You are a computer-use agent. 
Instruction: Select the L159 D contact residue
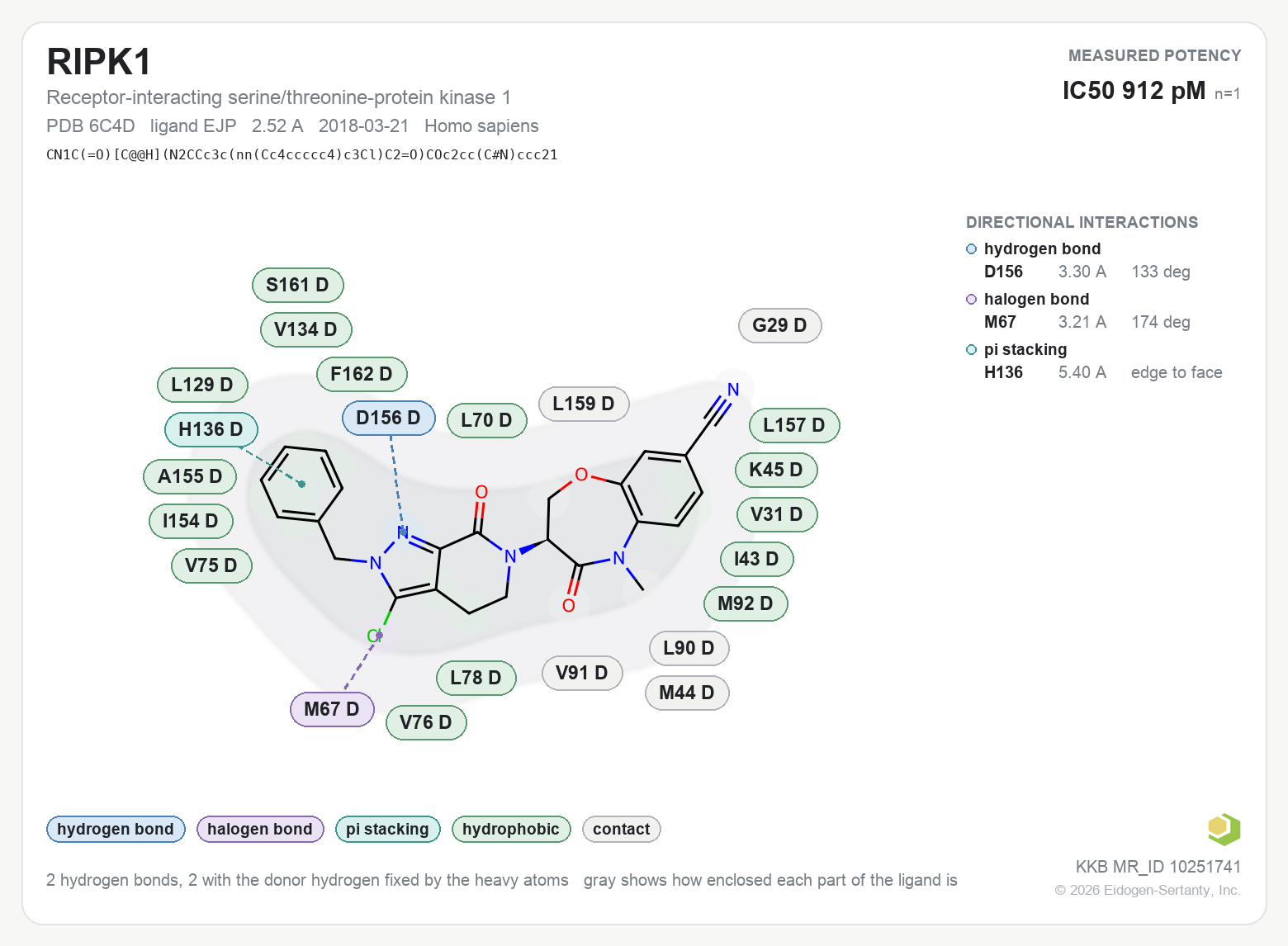584,404
